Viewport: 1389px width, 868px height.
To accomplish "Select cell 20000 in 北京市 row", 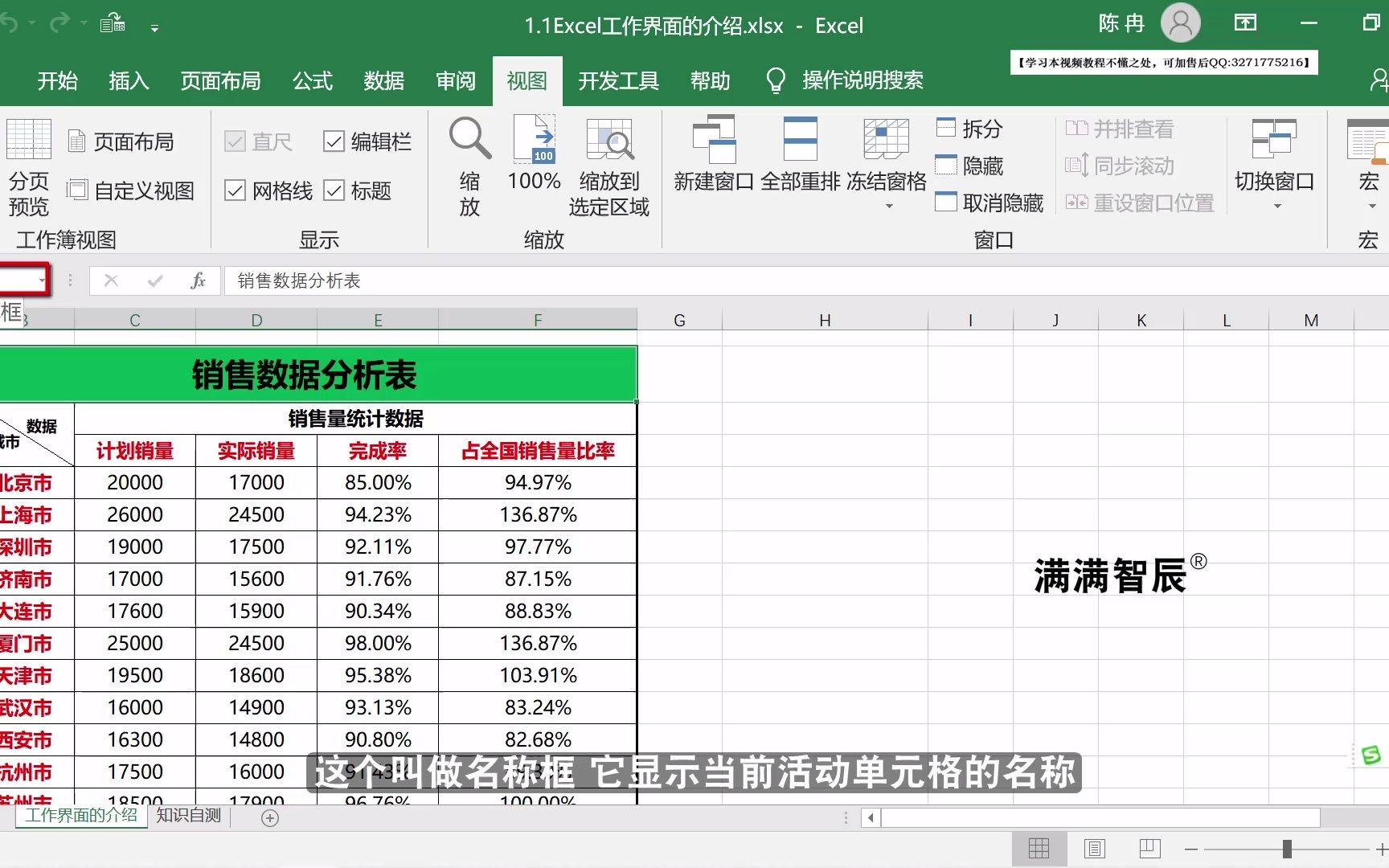I will tap(135, 482).
